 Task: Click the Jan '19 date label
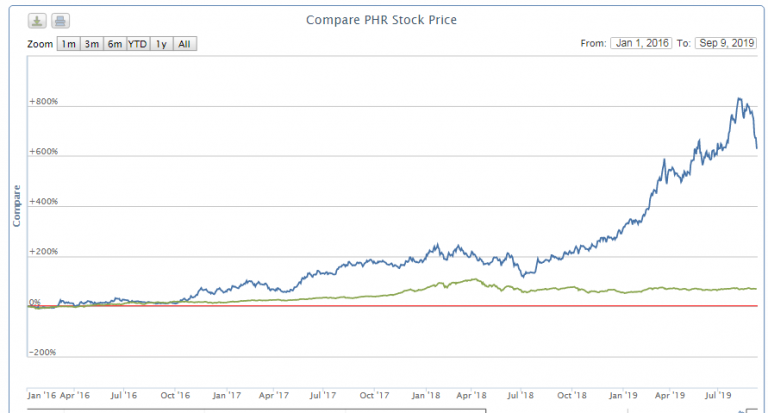tap(623, 395)
